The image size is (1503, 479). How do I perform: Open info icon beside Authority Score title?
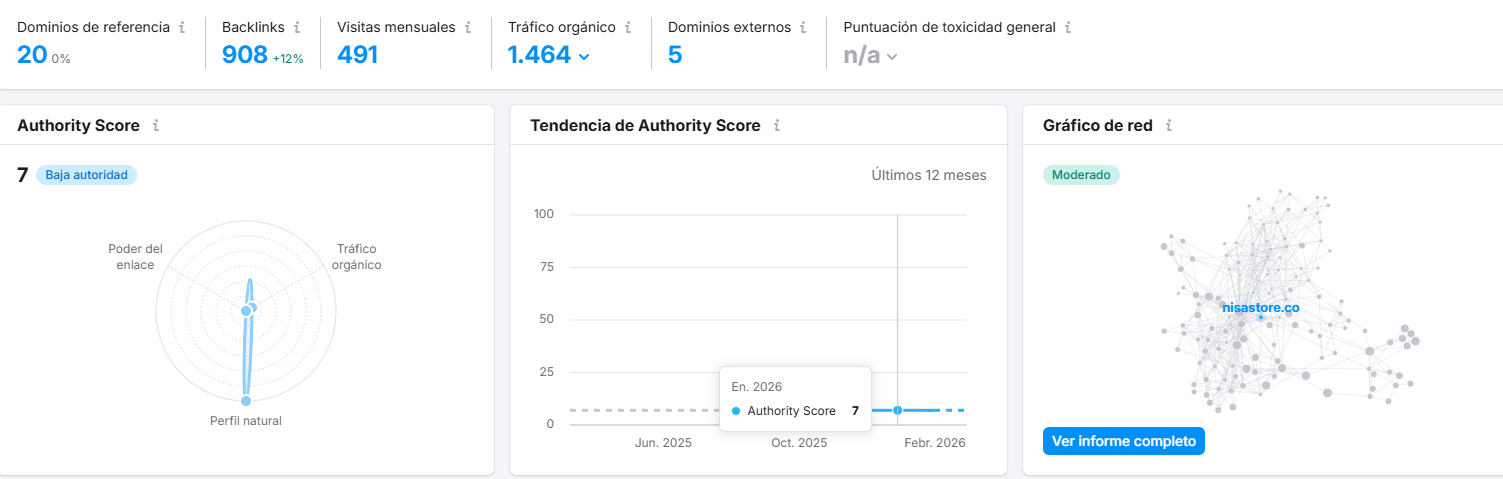pos(156,126)
